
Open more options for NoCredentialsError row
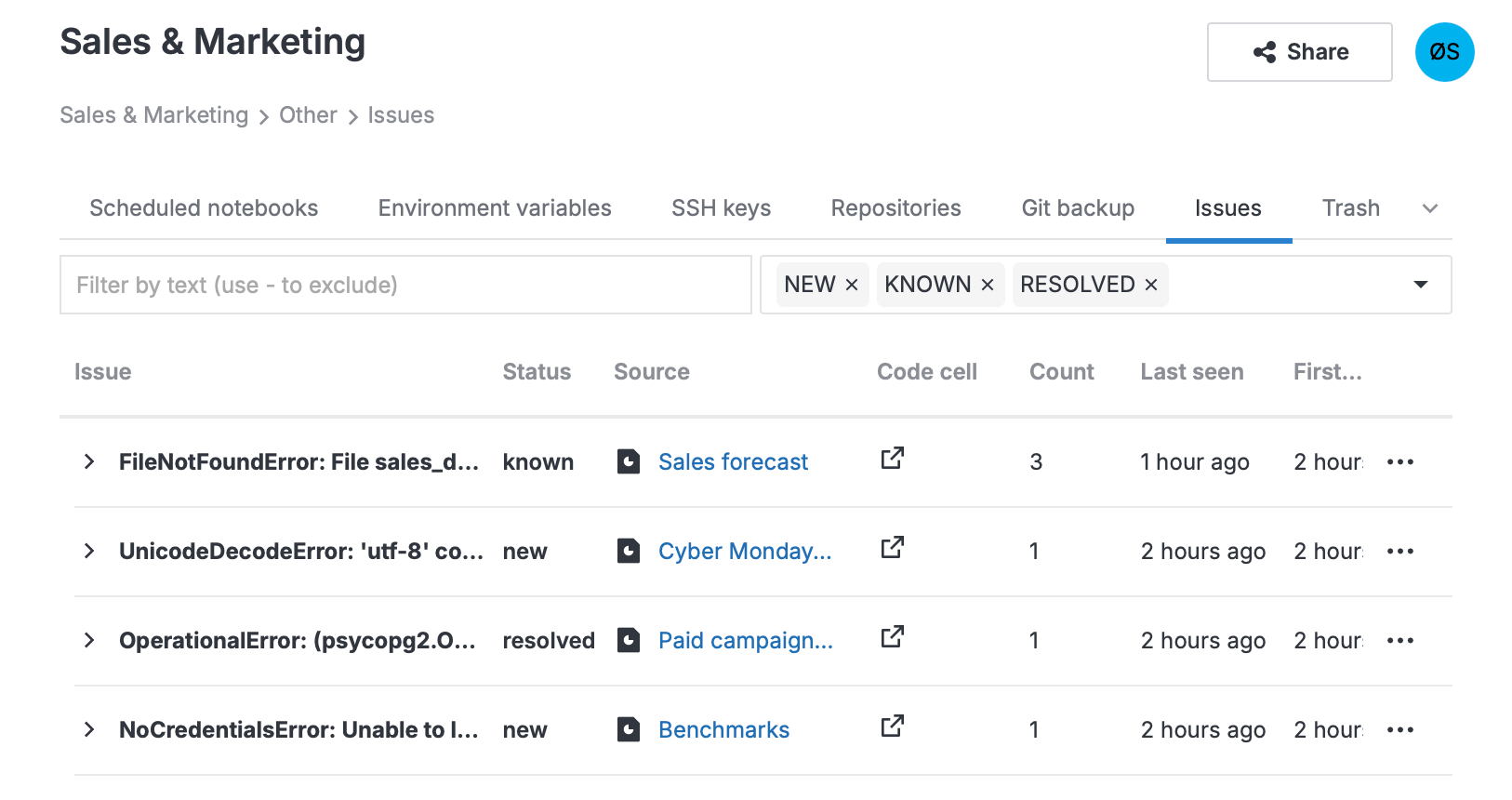point(1399,730)
